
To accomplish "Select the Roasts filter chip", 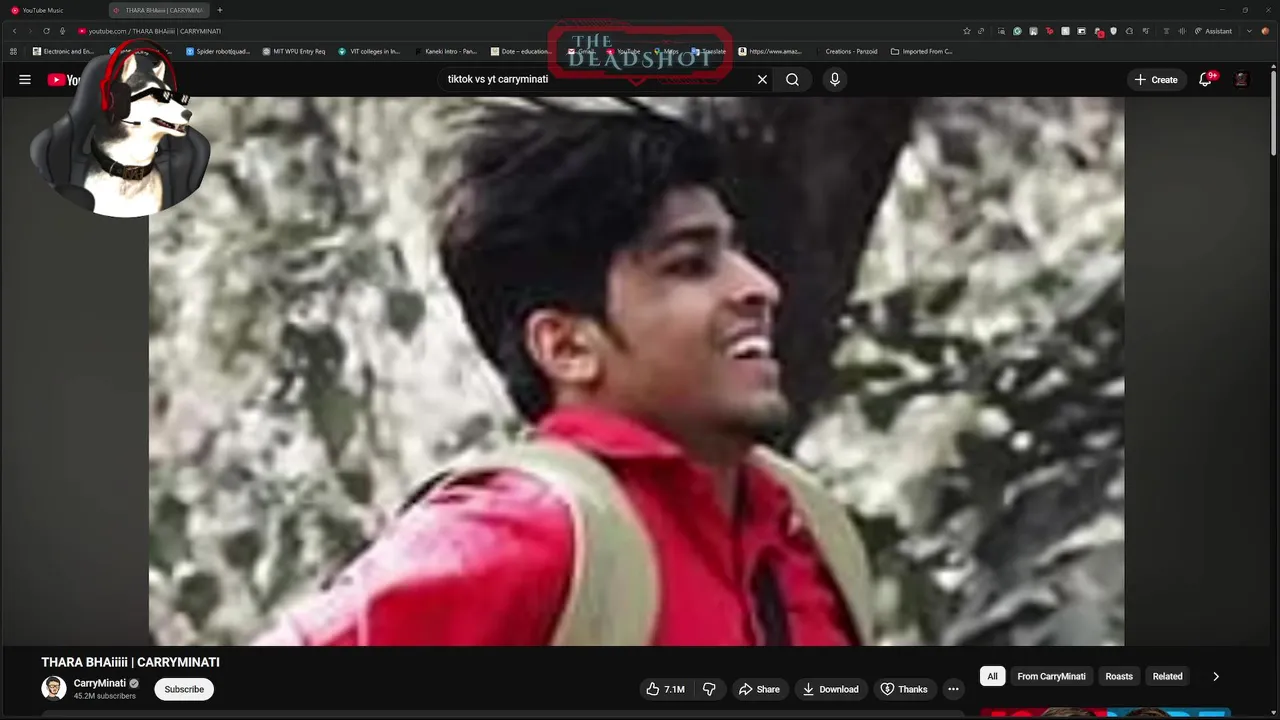I will pos(1119,676).
